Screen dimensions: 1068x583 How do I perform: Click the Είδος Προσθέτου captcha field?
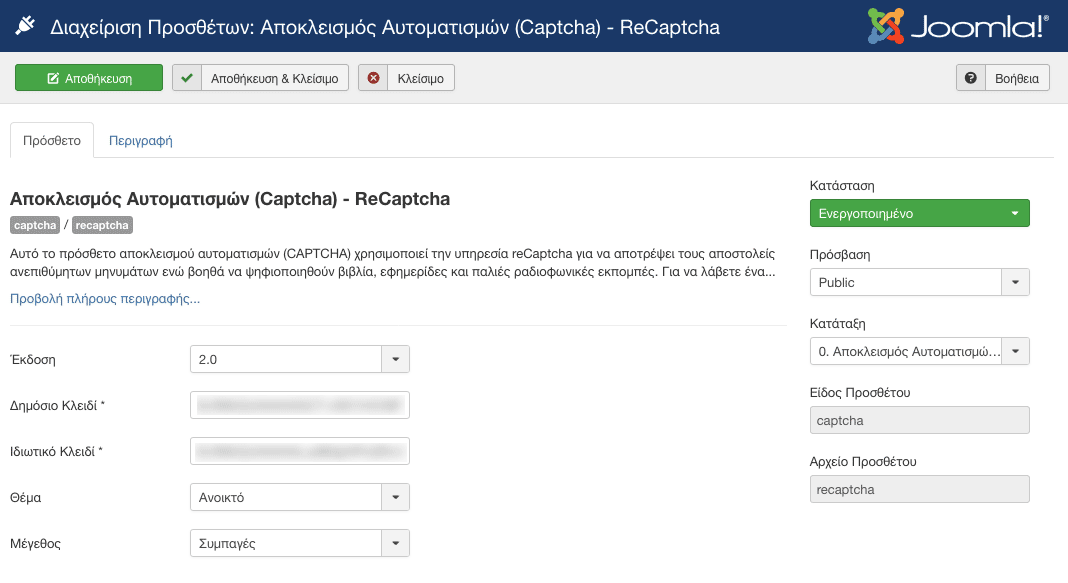(920, 420)
